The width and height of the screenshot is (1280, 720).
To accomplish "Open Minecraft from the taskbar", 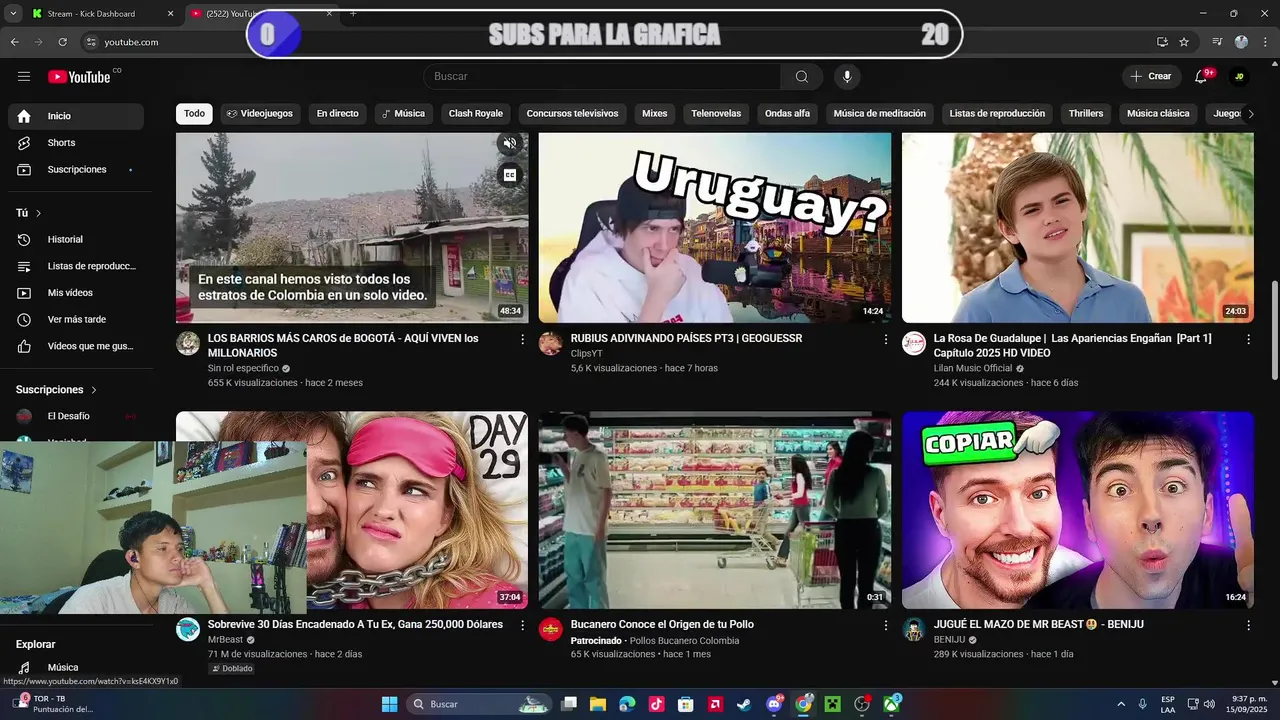I will (x=832, y=704).
